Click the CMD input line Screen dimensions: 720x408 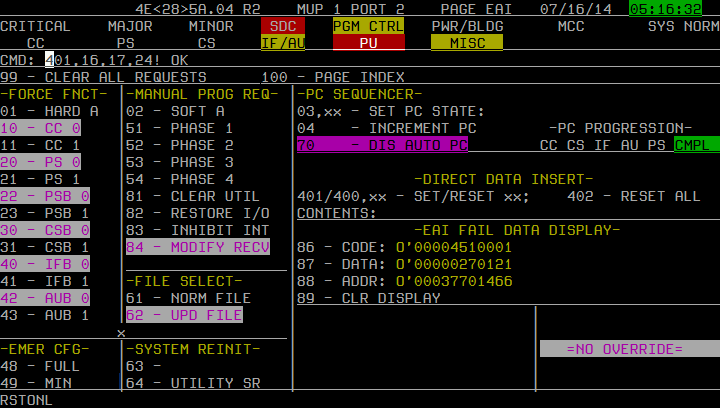point(94,60)
